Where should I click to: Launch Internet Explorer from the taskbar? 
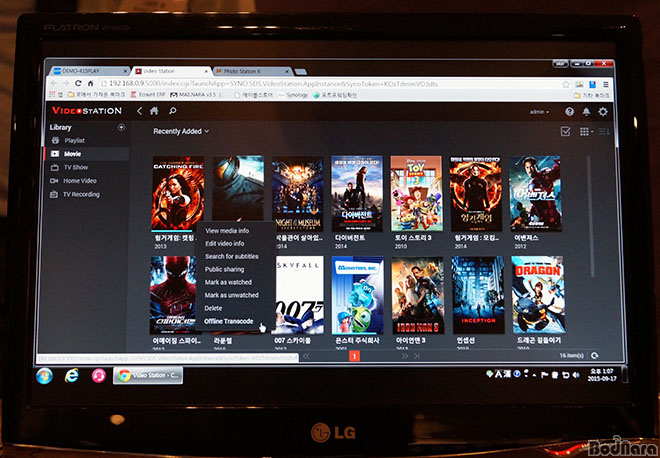click(72, 375)
